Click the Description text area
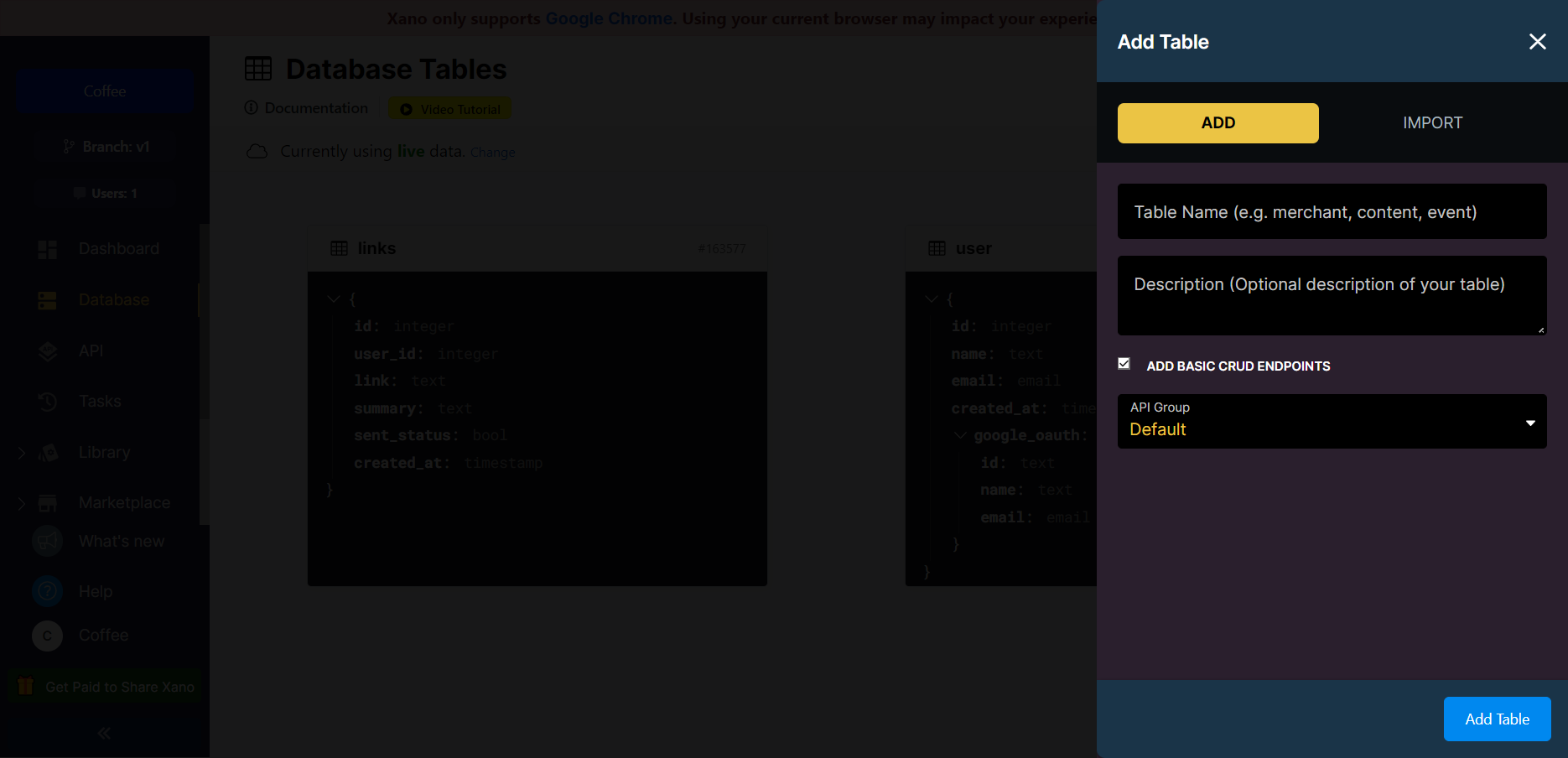The height and width of the screenshot is (758, 1568). (1332, 295)
